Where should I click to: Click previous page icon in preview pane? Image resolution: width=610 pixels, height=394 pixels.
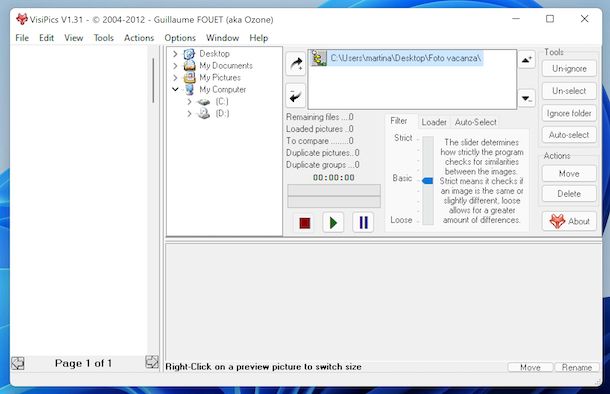pos(18,363)
